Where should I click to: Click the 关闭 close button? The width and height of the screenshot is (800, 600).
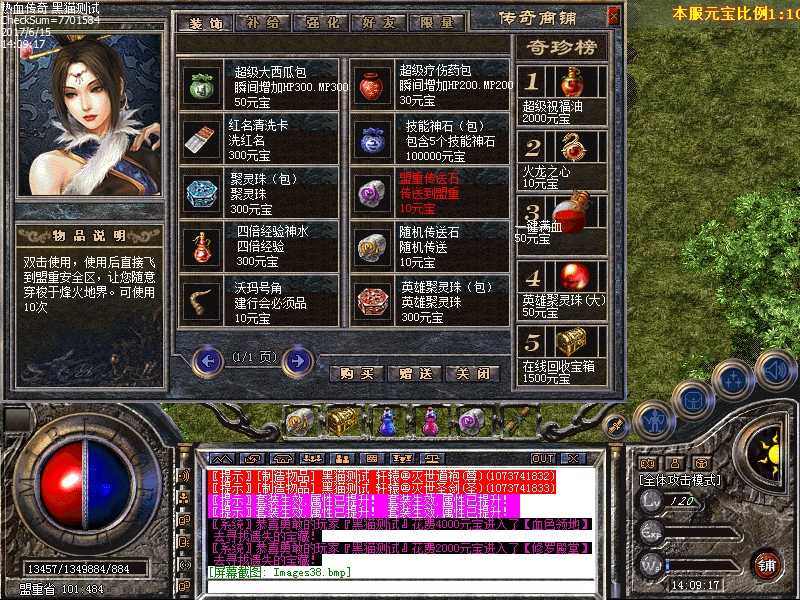pos(472,374)
